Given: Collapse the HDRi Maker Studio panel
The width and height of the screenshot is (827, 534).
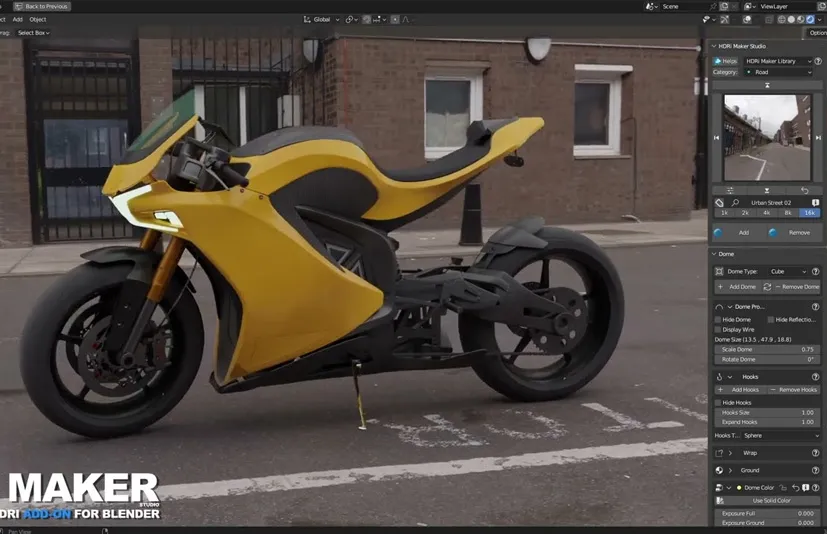Looking at the screenshot, I should point(714,46).
